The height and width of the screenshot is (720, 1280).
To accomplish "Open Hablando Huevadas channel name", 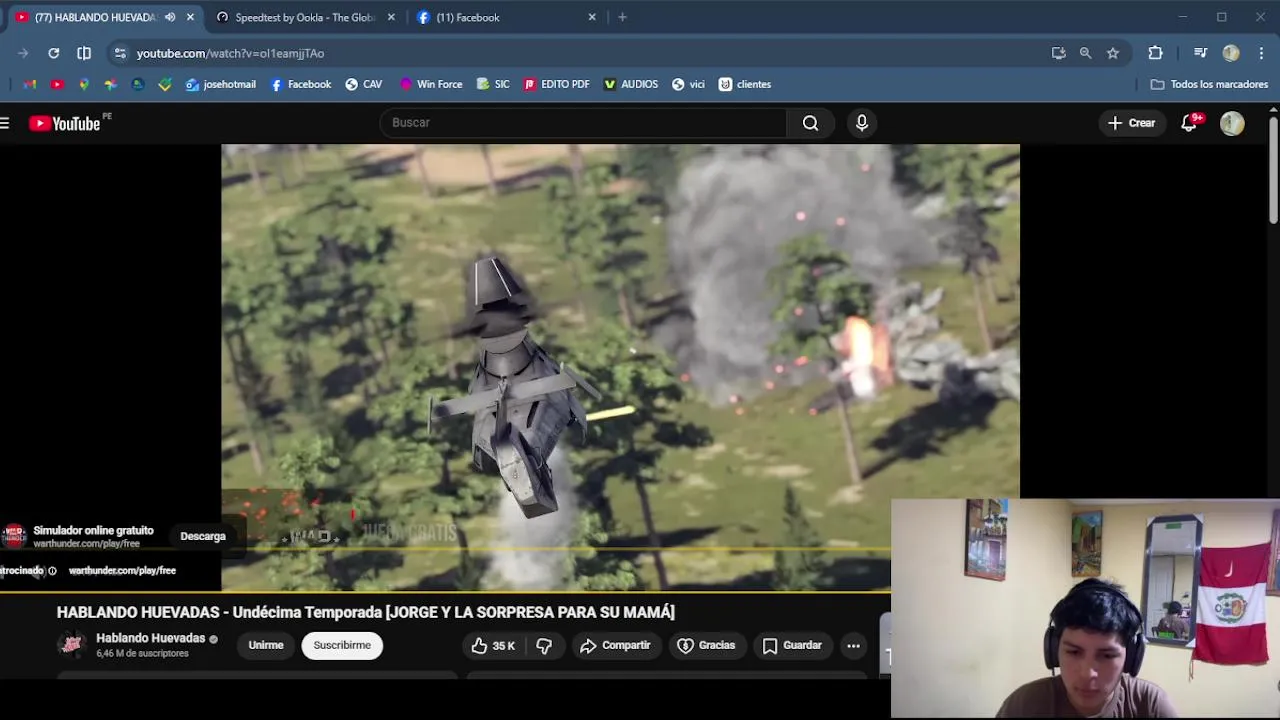I will click(x=150, y=638).
